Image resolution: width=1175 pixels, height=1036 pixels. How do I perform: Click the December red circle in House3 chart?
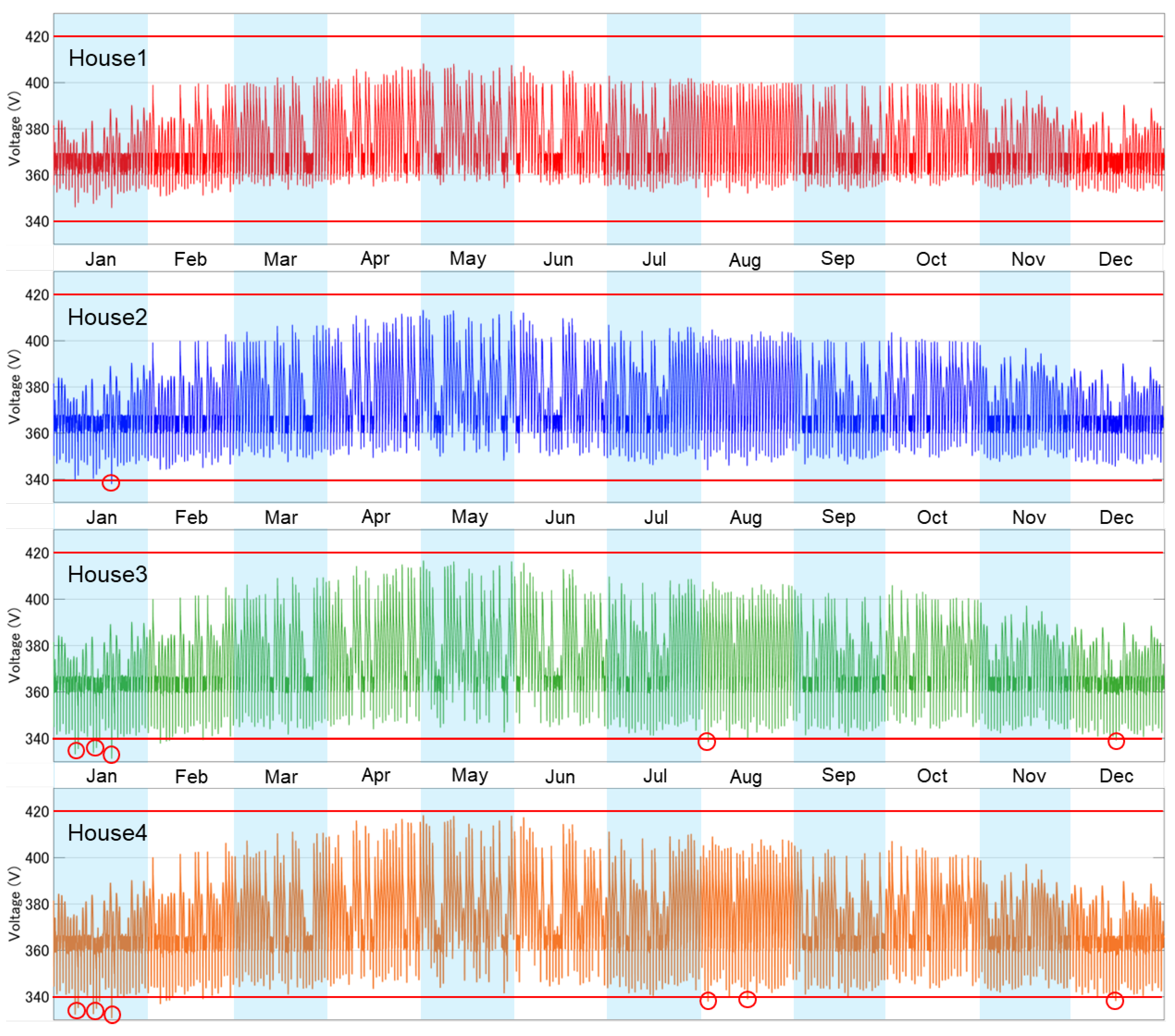pyautogui.click(x=1116, y=741)
